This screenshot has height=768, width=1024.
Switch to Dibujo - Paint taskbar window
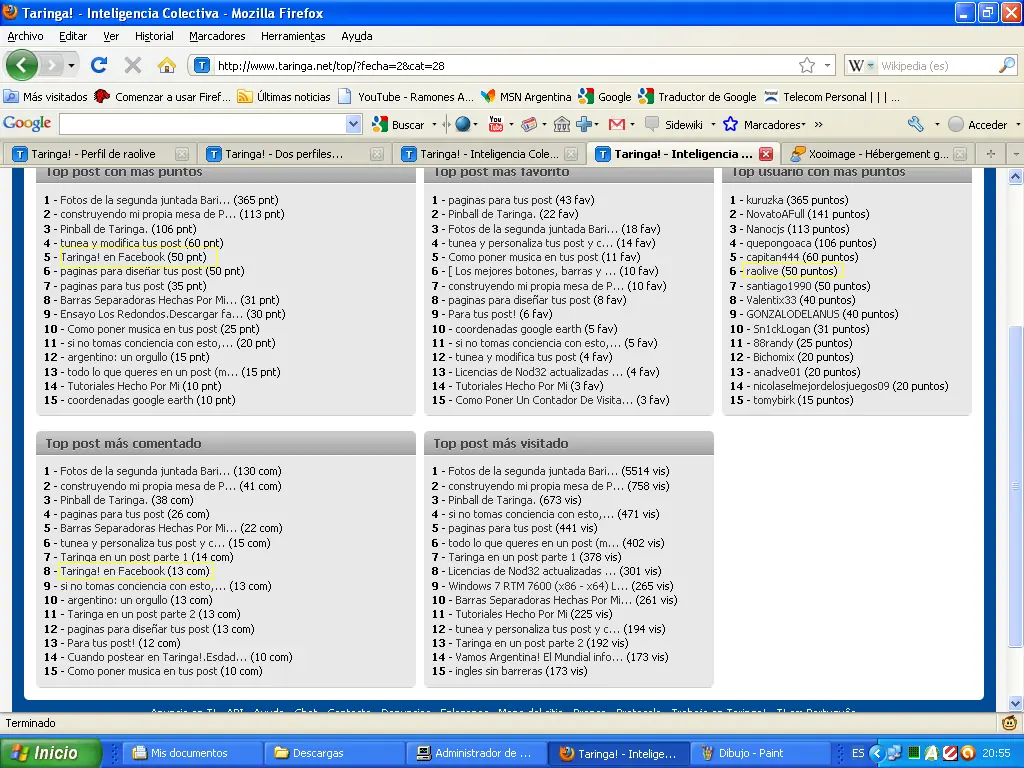tap(759, 753)
